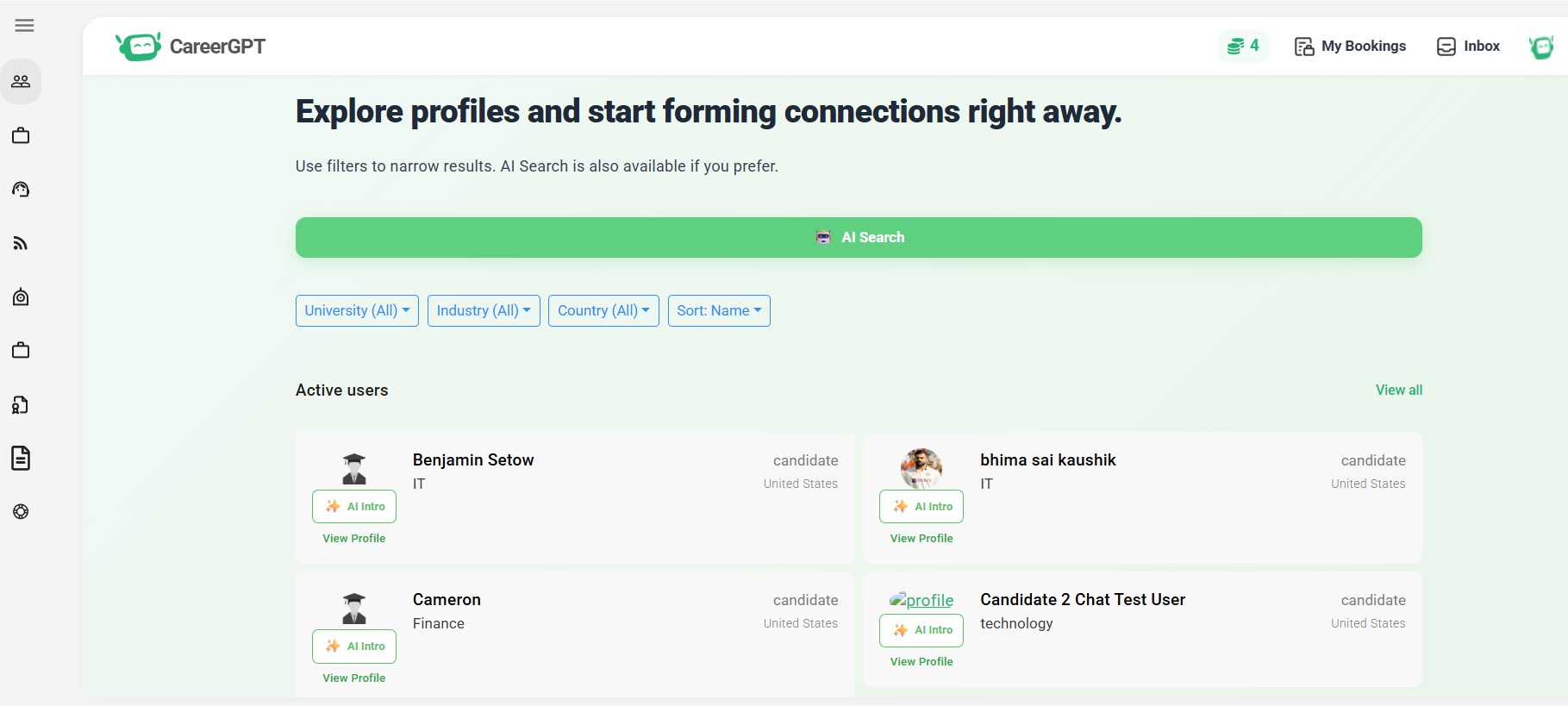Open the certificate document icon in sidebar

pyautogui.click(x=21, y=405)
